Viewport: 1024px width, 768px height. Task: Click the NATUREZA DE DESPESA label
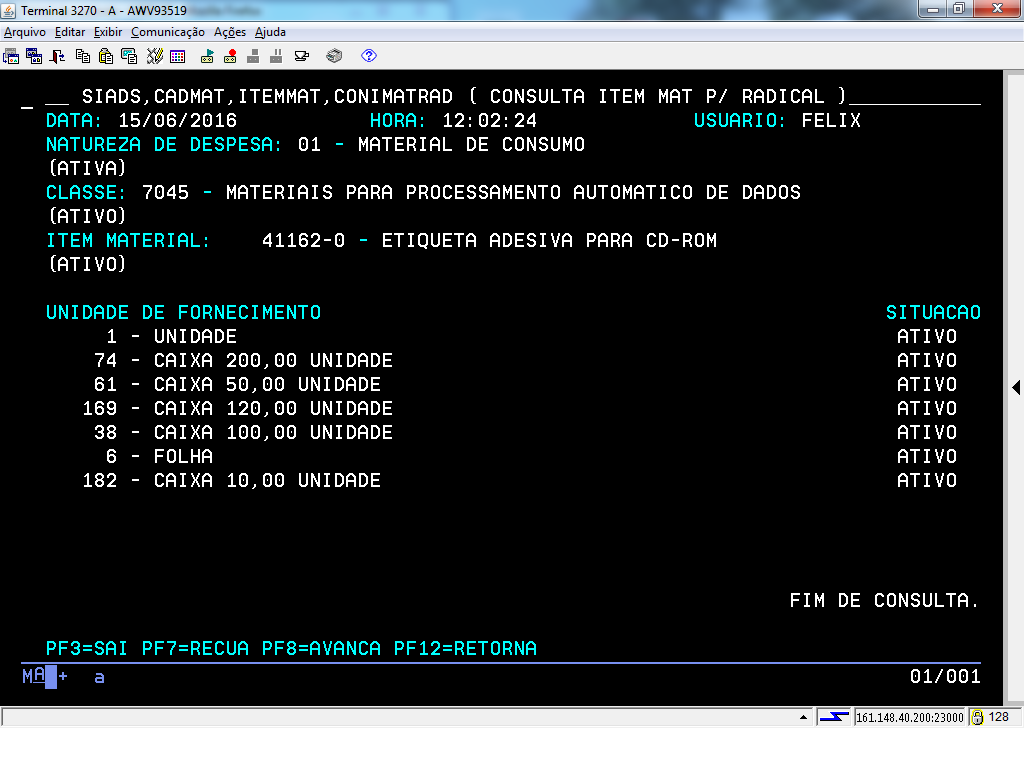tap(163, 144)
